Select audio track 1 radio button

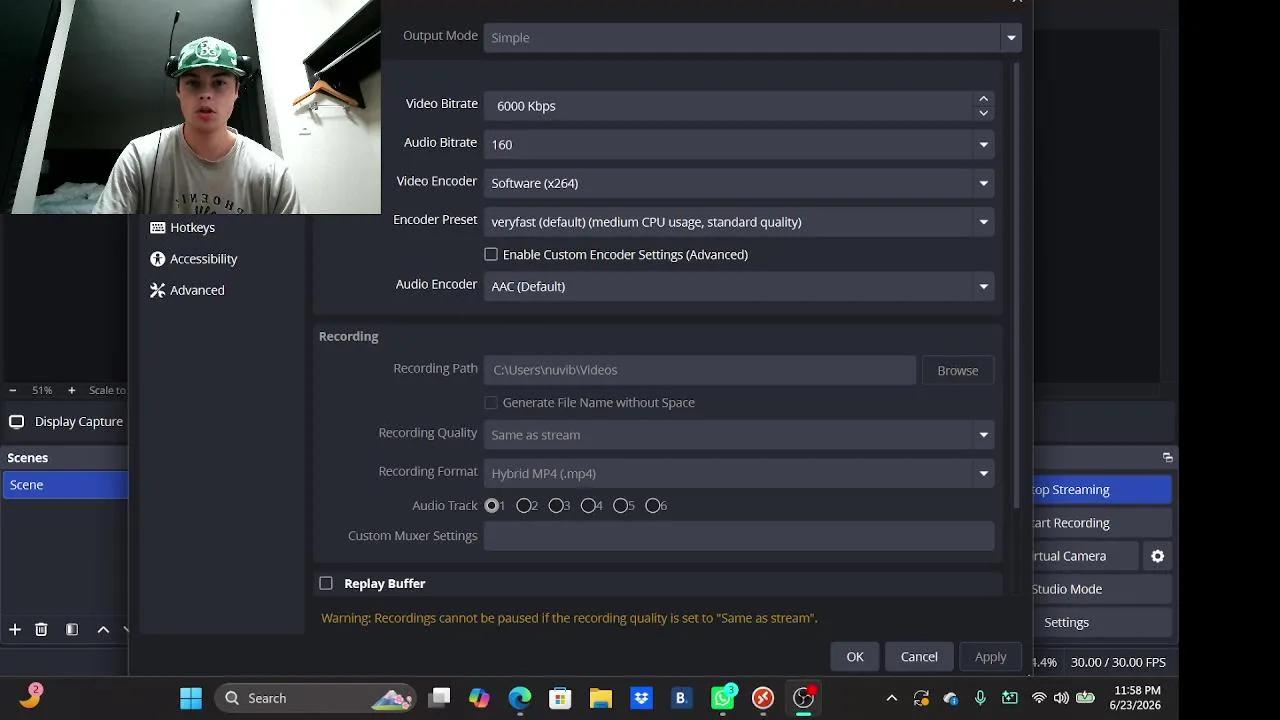tap(492, 505)
